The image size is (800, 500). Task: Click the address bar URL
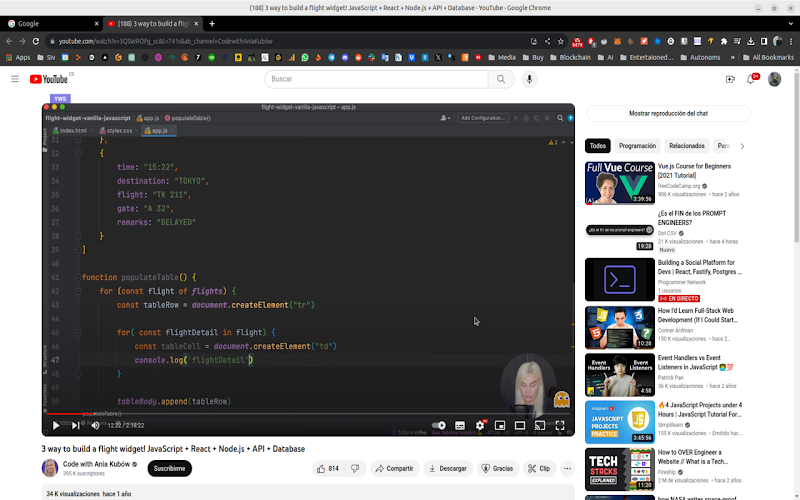(x=165, y=41)
